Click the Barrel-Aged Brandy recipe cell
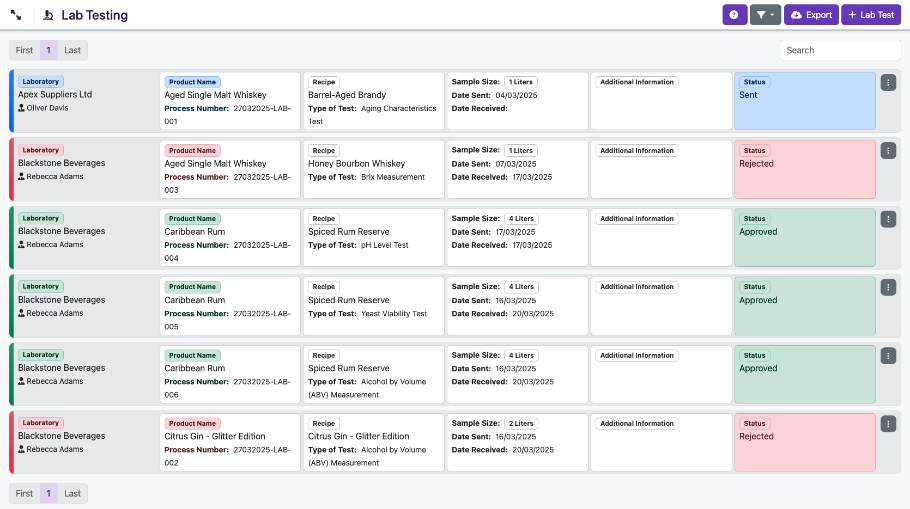This screenshot has width=910, height=509. 373,101
